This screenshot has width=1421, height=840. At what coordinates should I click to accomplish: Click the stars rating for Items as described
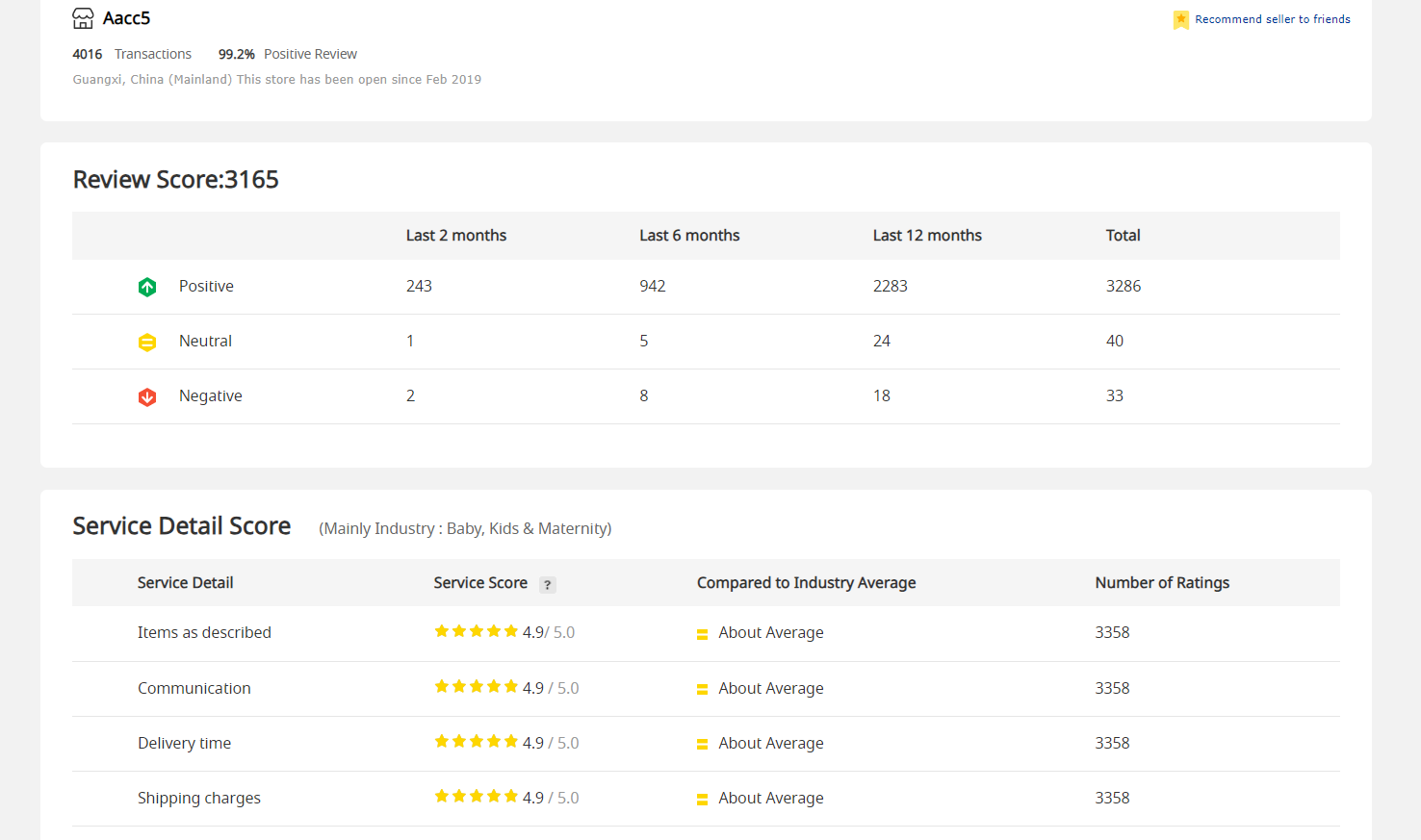(x=477, y=631)
